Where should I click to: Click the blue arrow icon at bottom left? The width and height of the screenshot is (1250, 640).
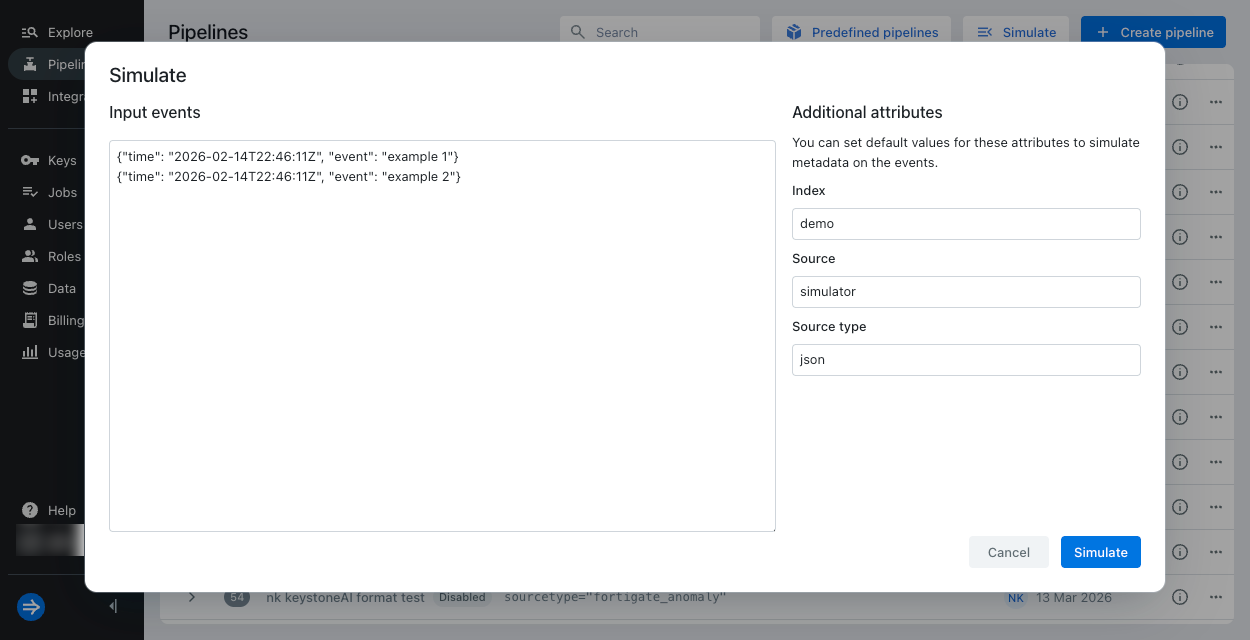click(x=30, y=607)
